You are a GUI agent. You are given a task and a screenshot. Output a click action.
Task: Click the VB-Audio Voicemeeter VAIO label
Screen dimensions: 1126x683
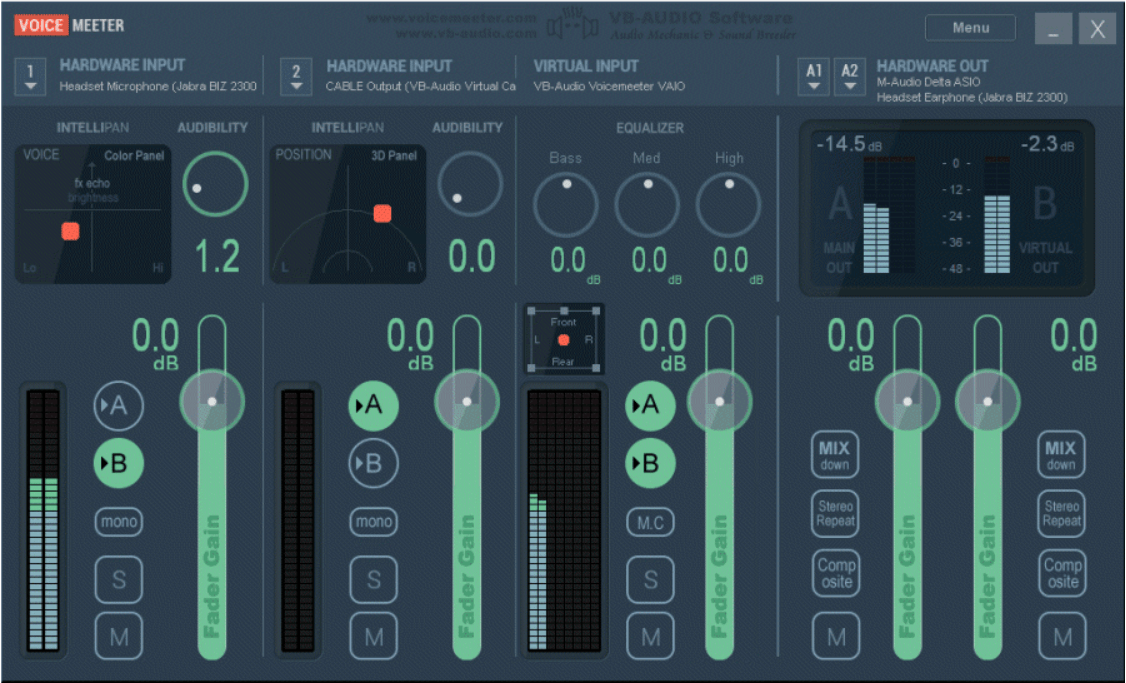pos(609,86)
